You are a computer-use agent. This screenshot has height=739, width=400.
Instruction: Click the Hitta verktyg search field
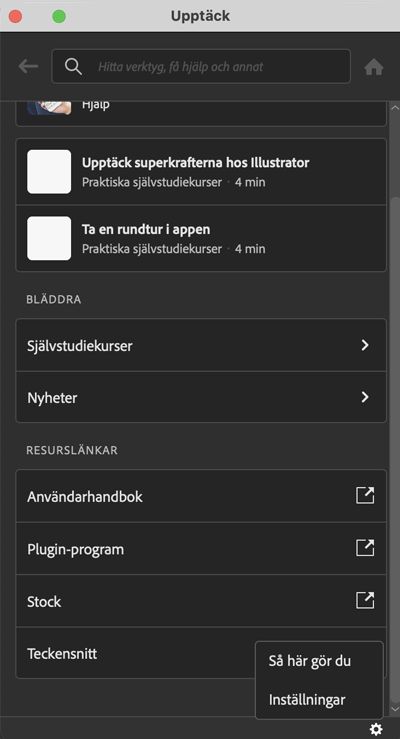click(201, 66)
